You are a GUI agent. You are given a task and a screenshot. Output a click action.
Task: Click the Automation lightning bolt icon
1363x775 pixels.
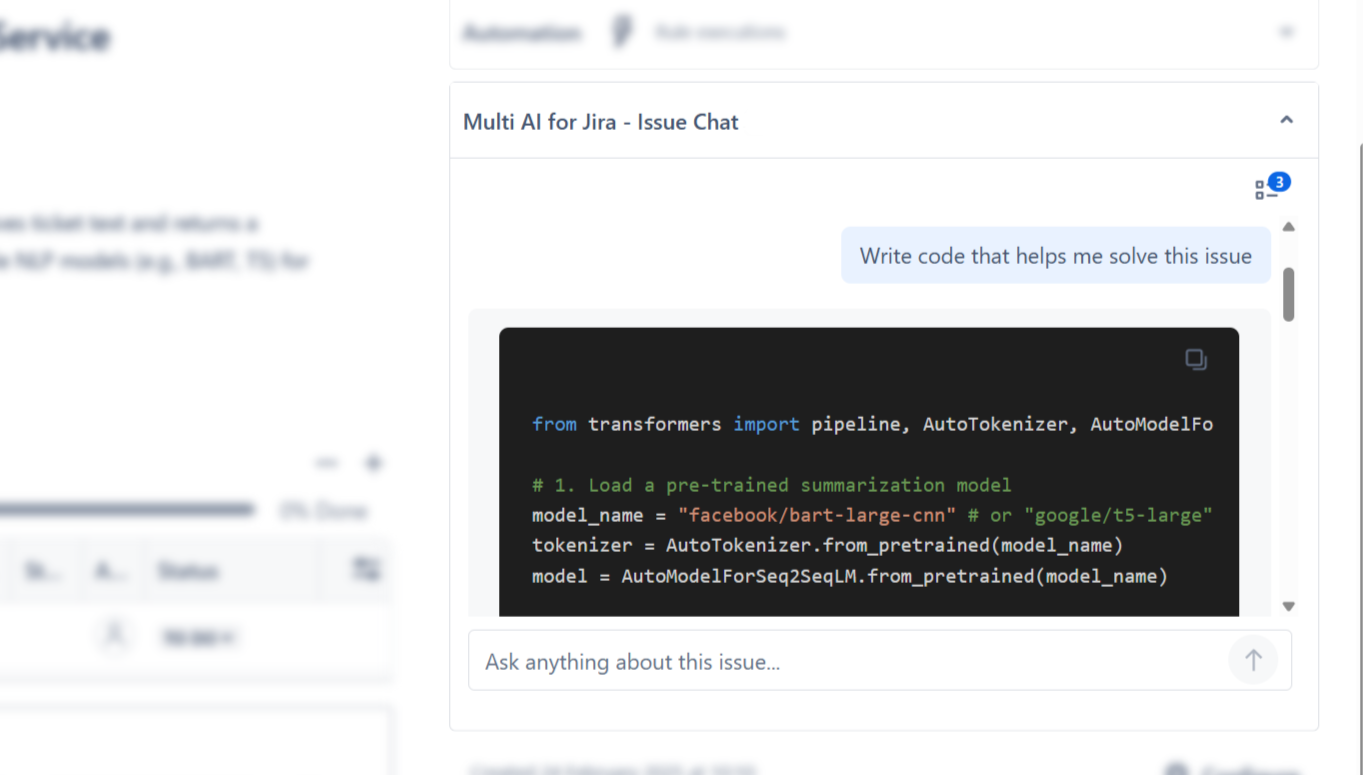coord(622,32)
